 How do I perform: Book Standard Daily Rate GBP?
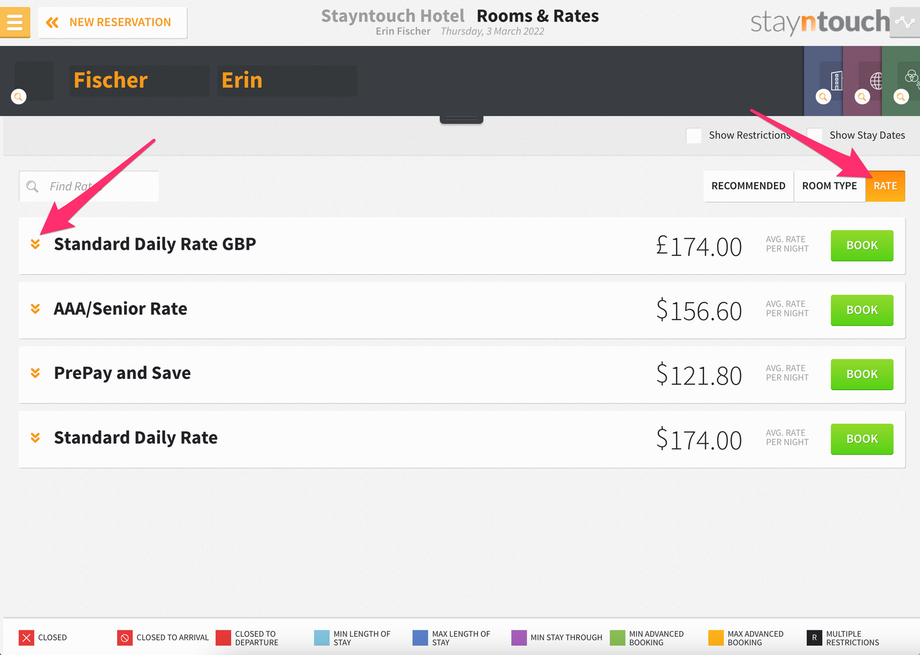862,245
